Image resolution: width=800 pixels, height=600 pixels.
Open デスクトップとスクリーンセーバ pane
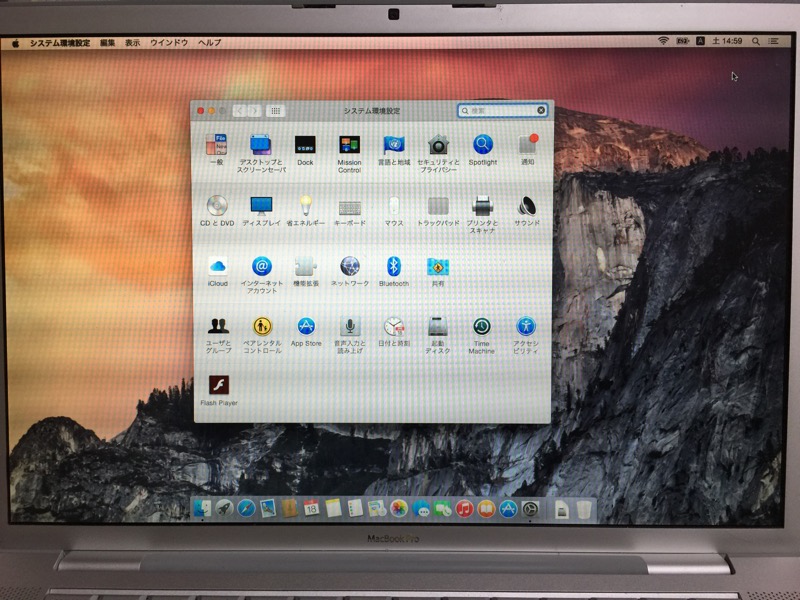(x=261, y=153)
